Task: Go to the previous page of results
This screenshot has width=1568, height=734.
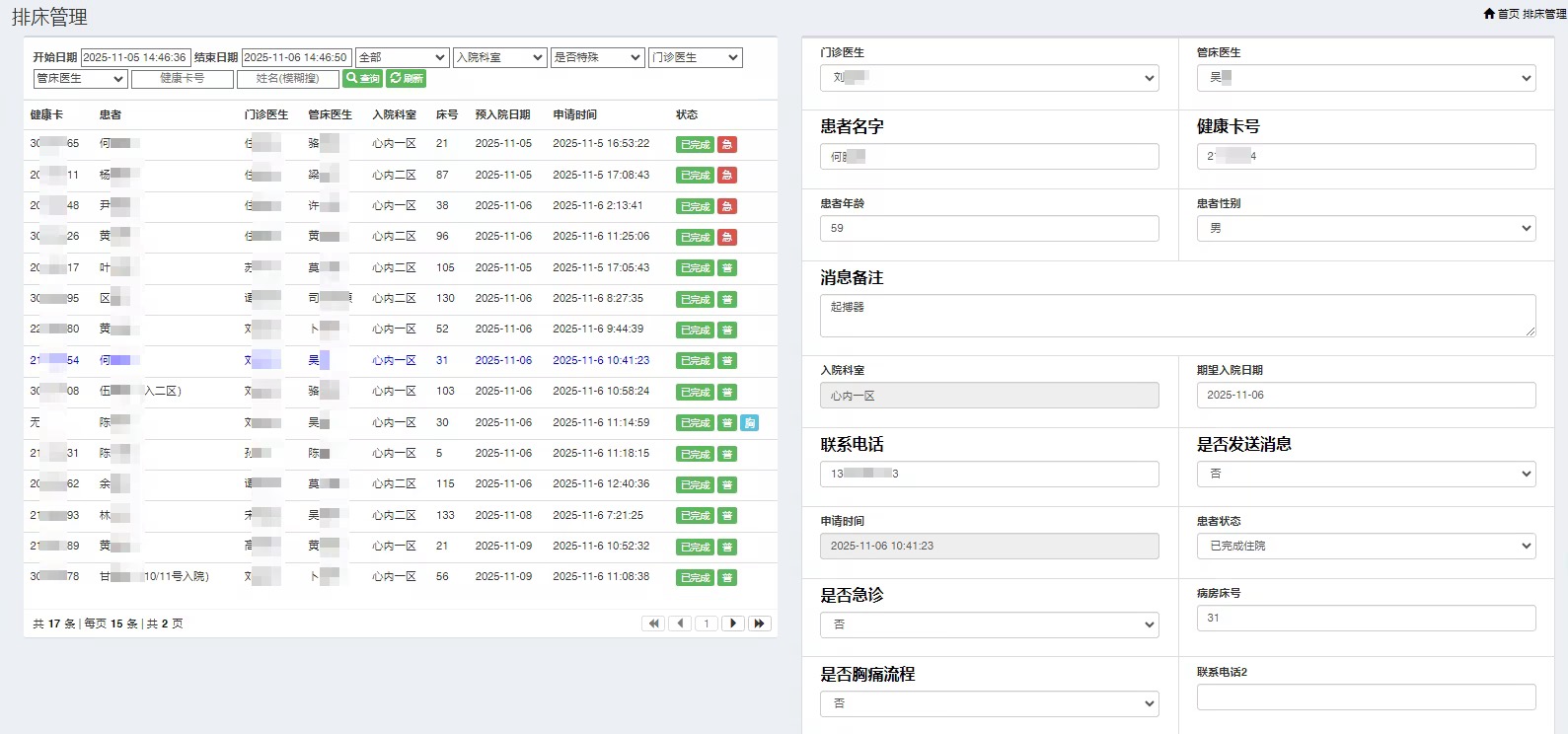Action: tap(680, 624)
